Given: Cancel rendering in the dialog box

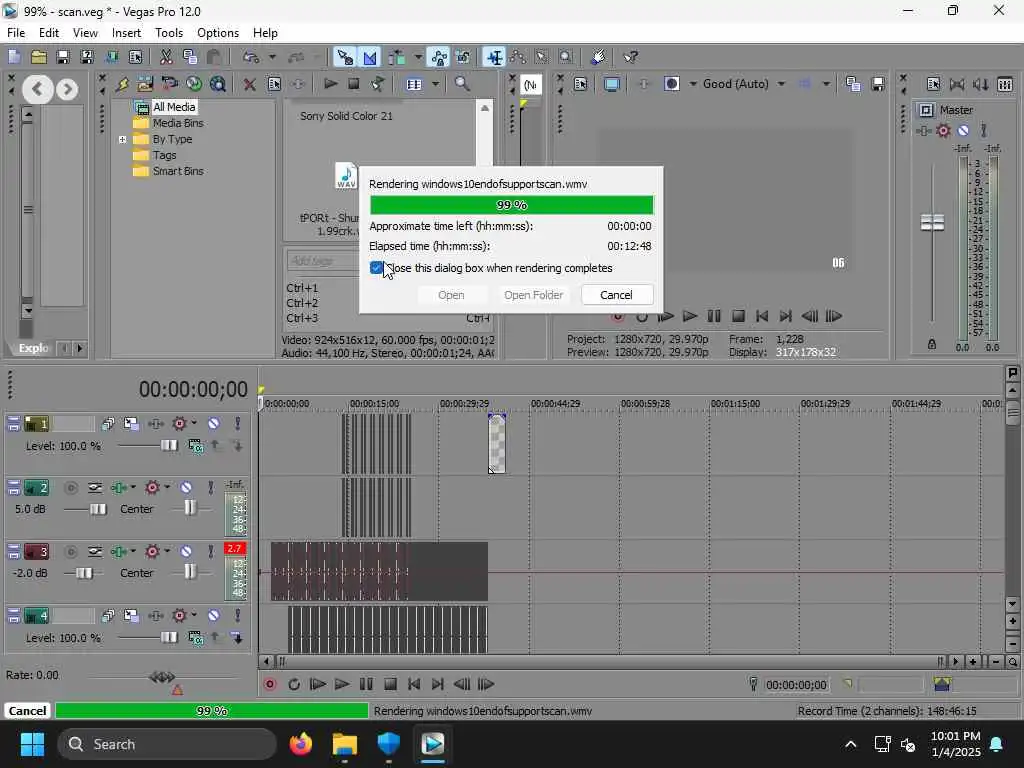Looking at the screenshot, I should click(x=616, y=295).
